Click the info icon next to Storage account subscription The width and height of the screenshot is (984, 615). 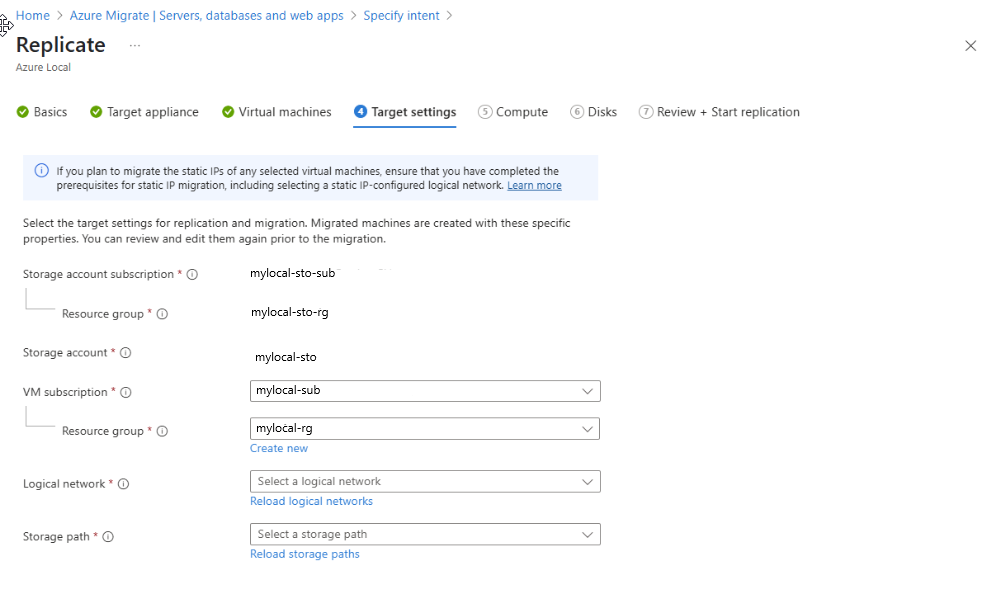pyautogui.click(x=191, y=273)
